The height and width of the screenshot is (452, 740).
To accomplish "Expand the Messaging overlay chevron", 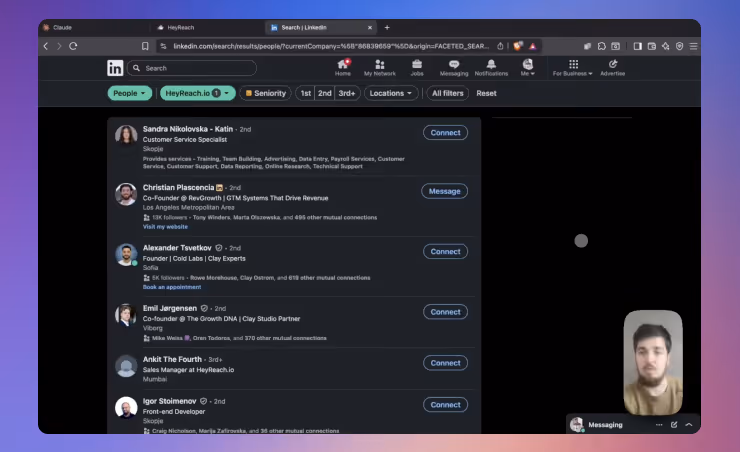I will tap(689, 425).
